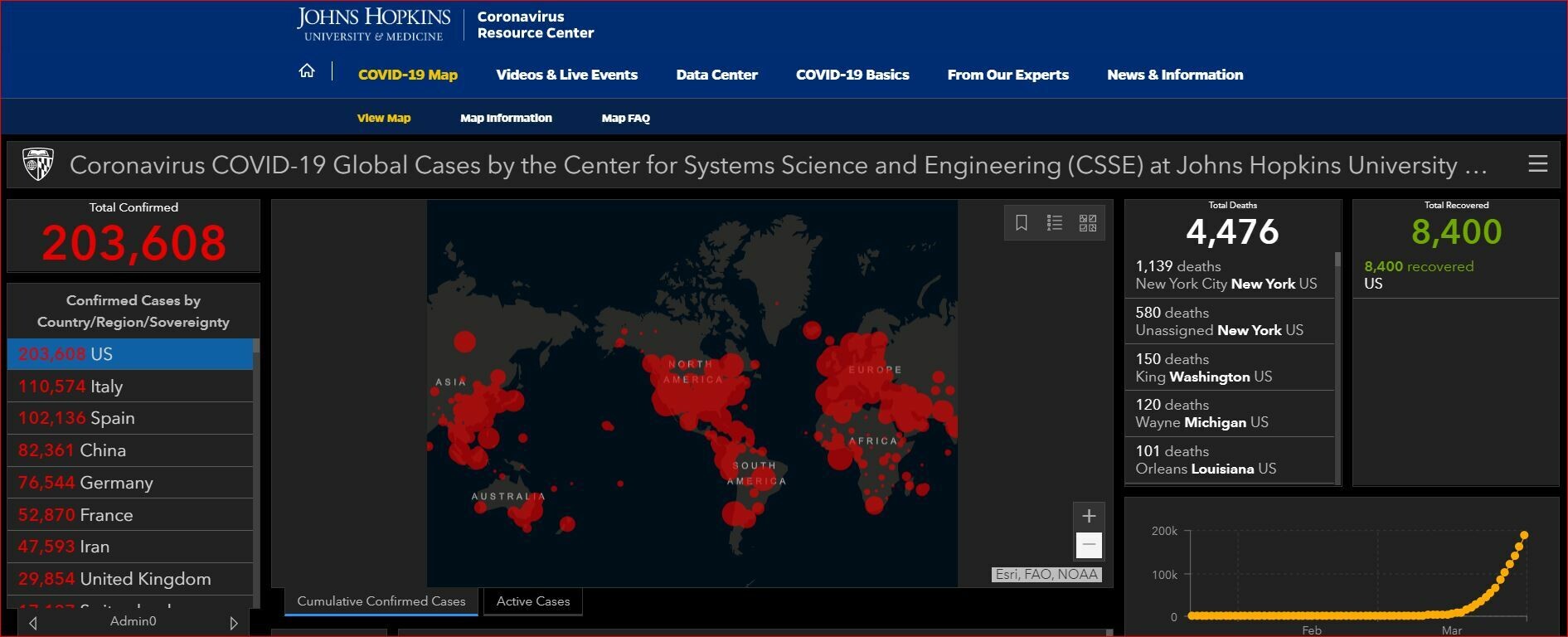This screenshot has height=637, width=1568.
Task: Click the Europe label on the map
Action: pyautogui.click(x=875, y=369)
